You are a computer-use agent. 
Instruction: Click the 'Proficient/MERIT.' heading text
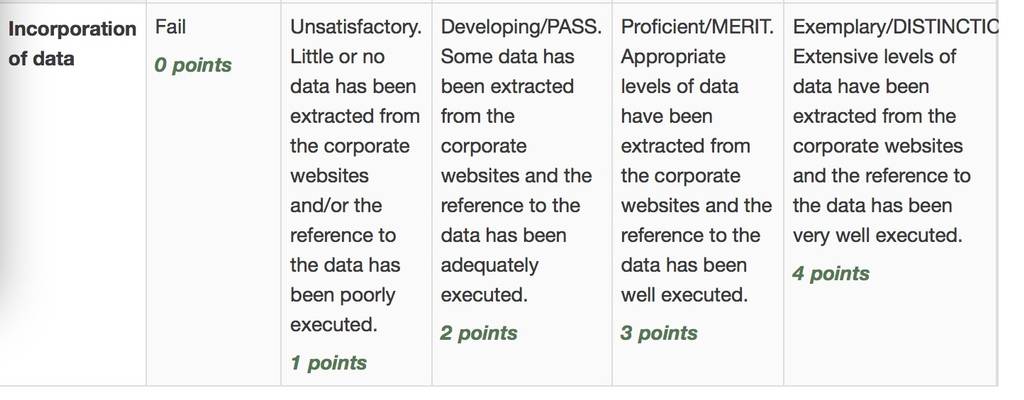pos(697,27)
